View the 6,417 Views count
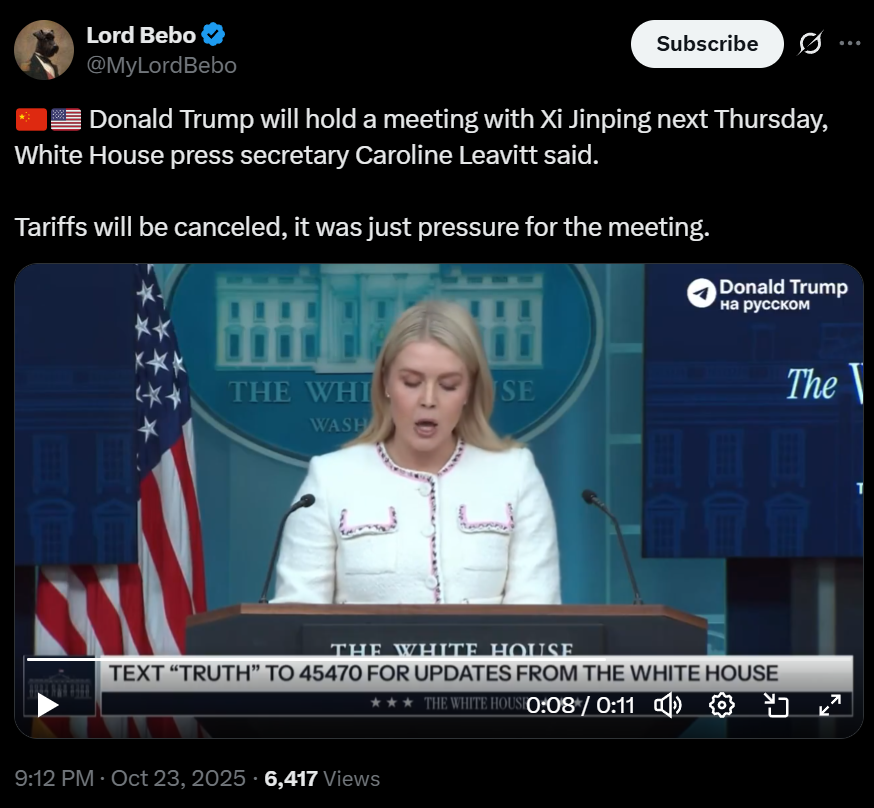Screen dimensions: 874x808 322,778
